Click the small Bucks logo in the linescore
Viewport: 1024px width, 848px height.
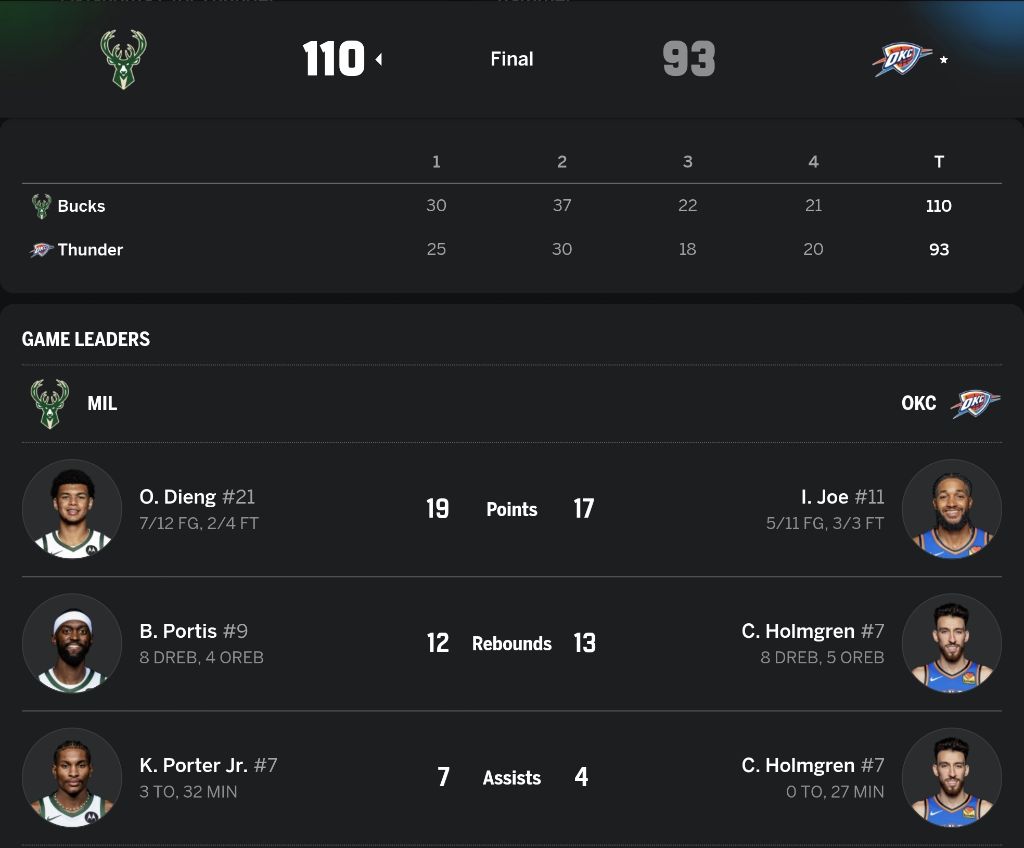(x=41, y=206)
